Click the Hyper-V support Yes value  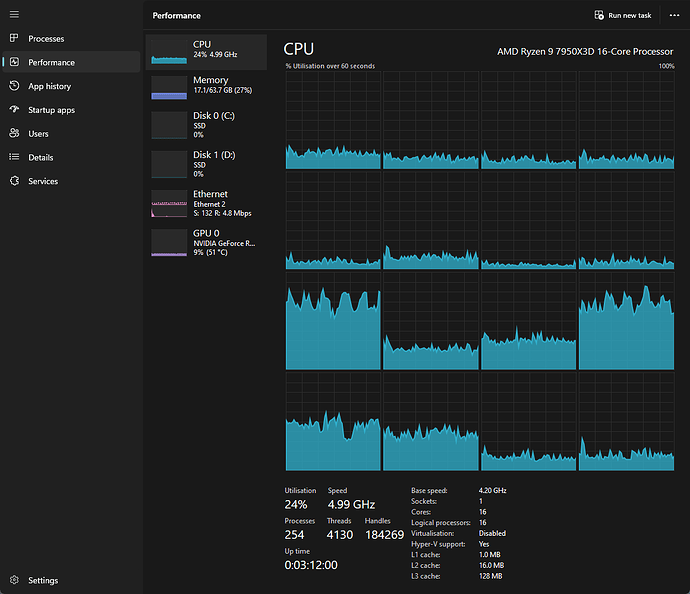pos(484,544)
